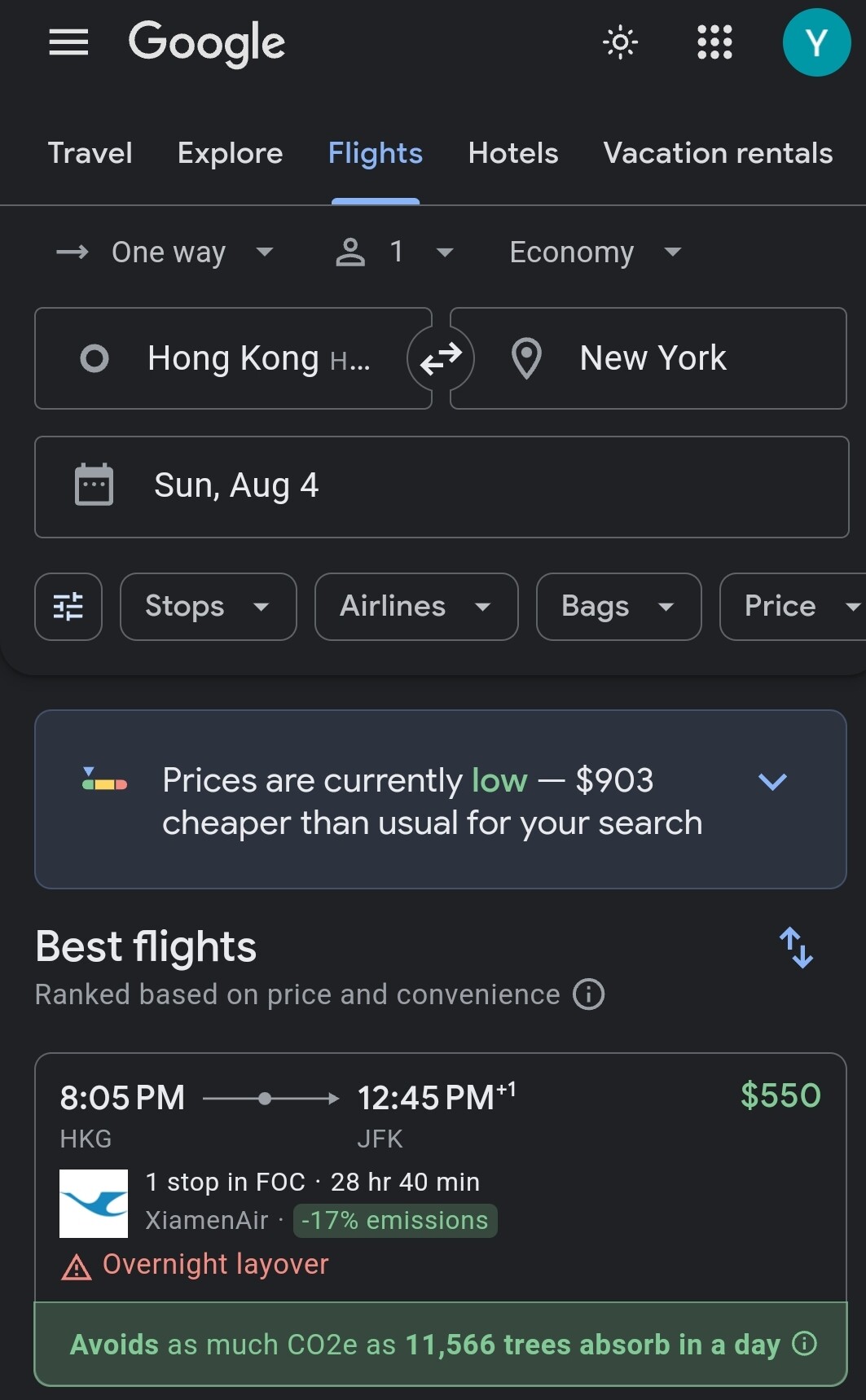Expand the low prices insight chevron

(771, 782)
